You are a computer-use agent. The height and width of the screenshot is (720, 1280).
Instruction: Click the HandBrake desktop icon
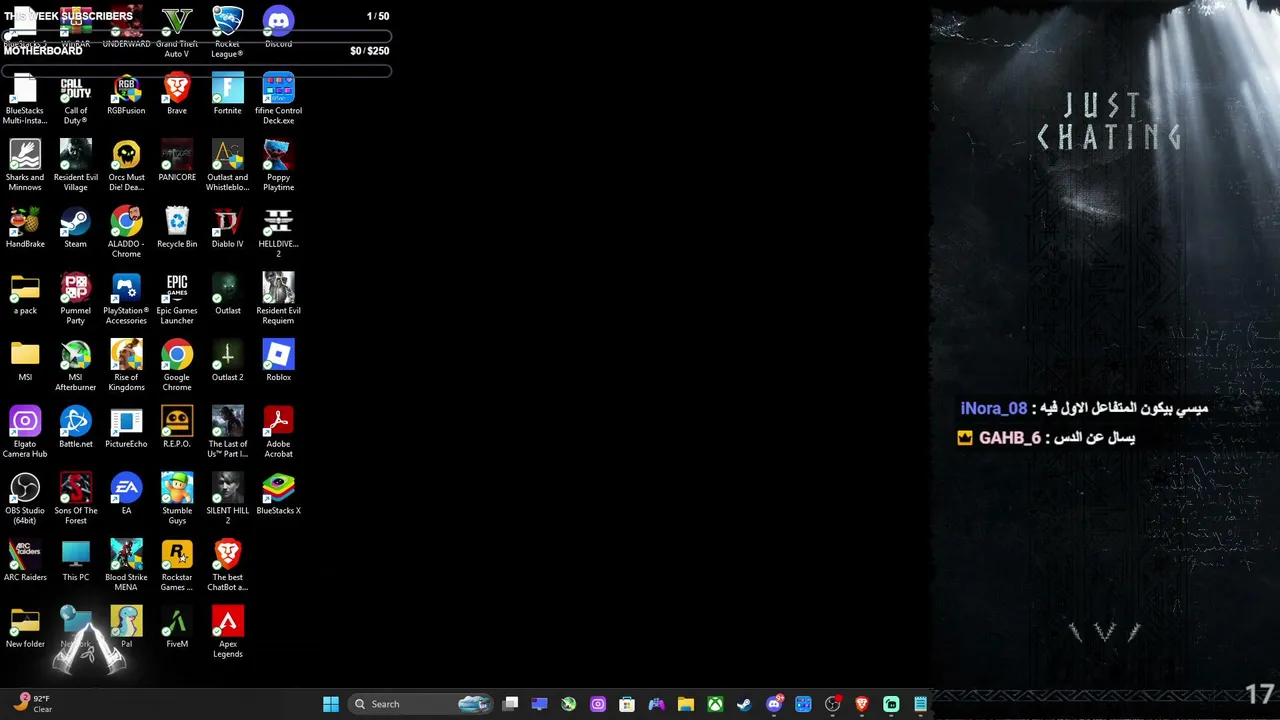pos(25,228)
